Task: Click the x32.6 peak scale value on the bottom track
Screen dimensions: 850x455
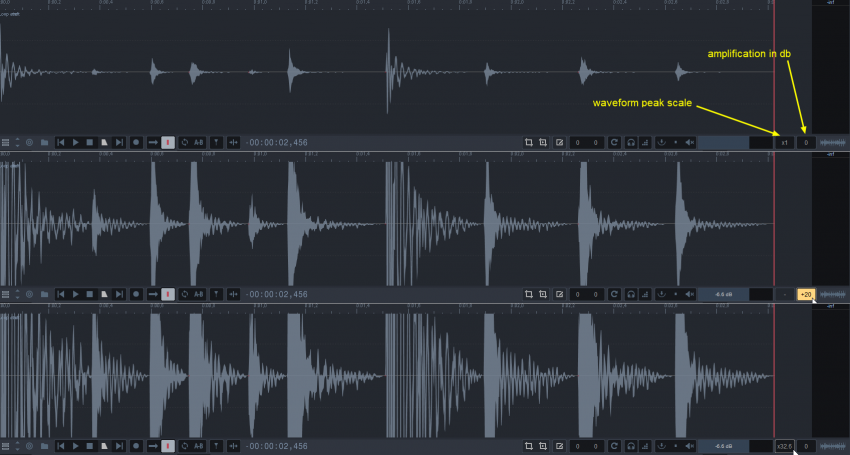Action: pyautogui.click(x=785, y=446)
